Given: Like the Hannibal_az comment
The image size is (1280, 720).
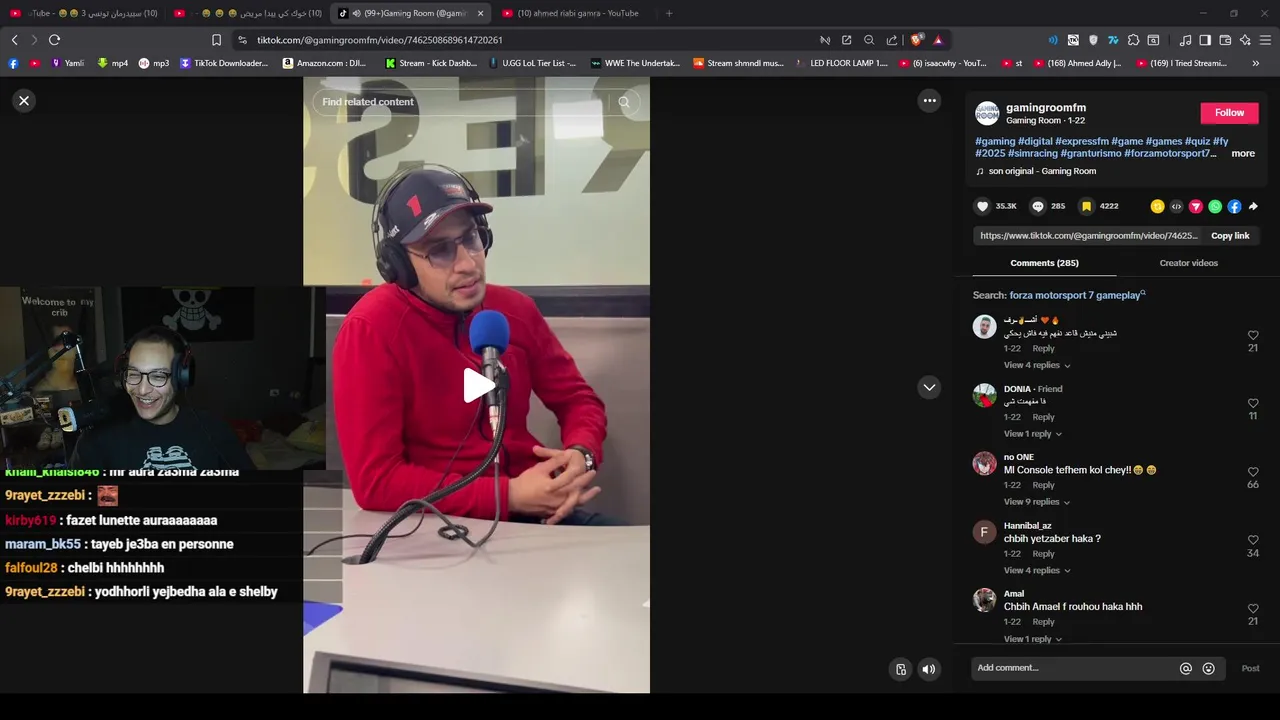Looking at the screenshot, I should point(1253,540).
